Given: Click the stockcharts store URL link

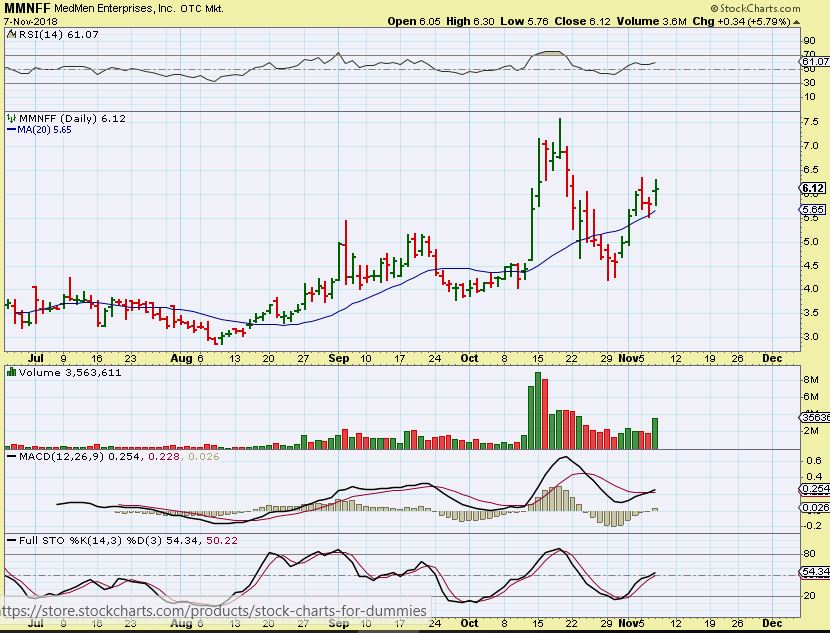Looking at the screenshot, I should (213, 611).
